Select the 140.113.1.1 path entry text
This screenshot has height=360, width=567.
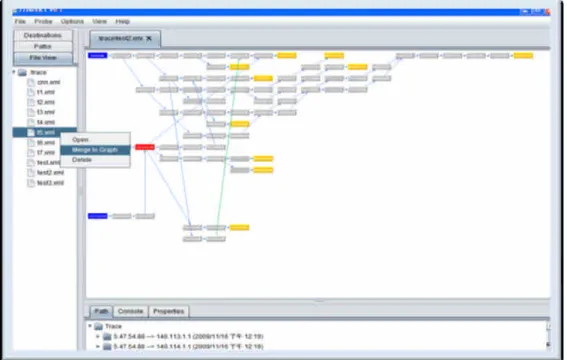point(188,337)
